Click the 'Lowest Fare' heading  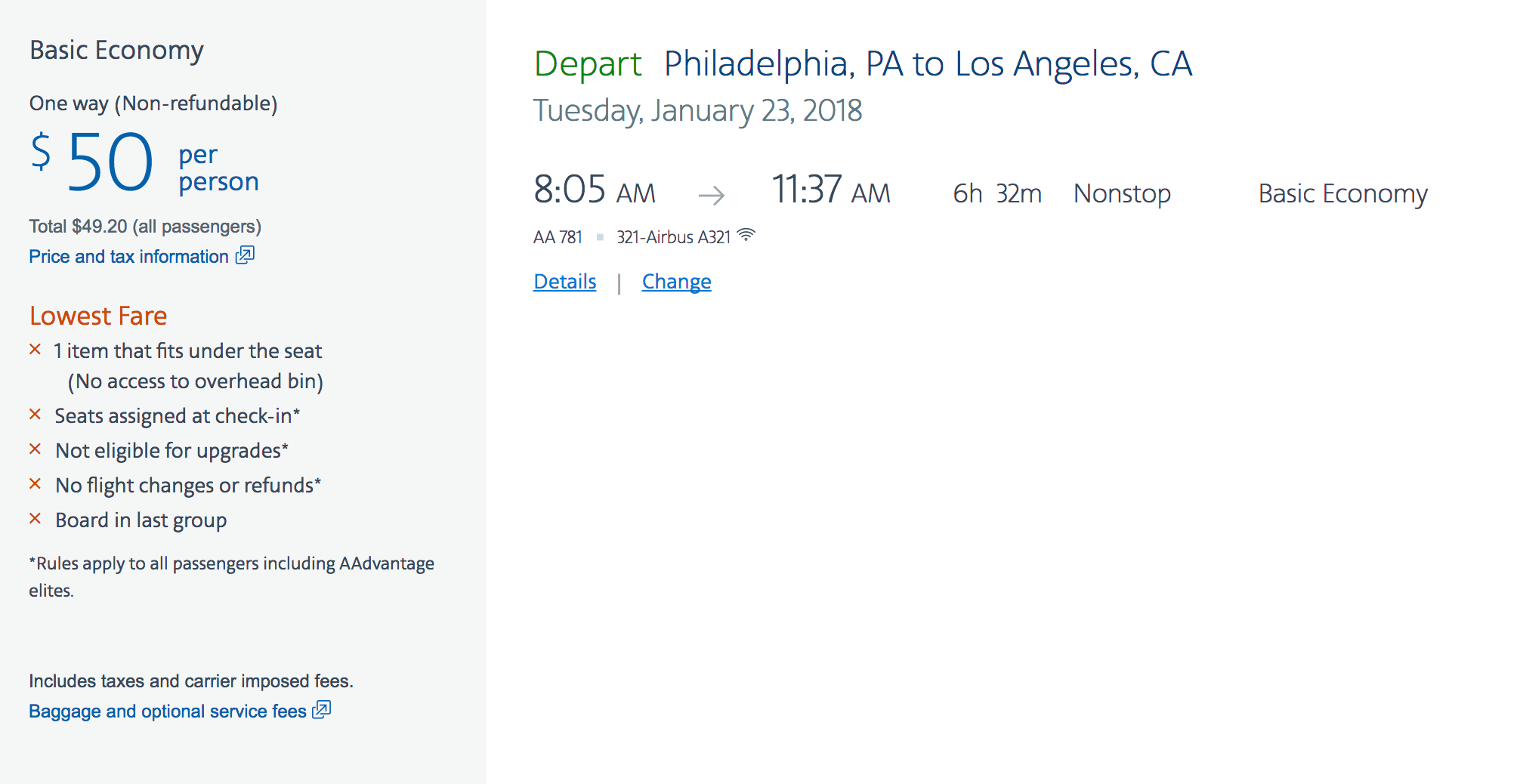98,316
